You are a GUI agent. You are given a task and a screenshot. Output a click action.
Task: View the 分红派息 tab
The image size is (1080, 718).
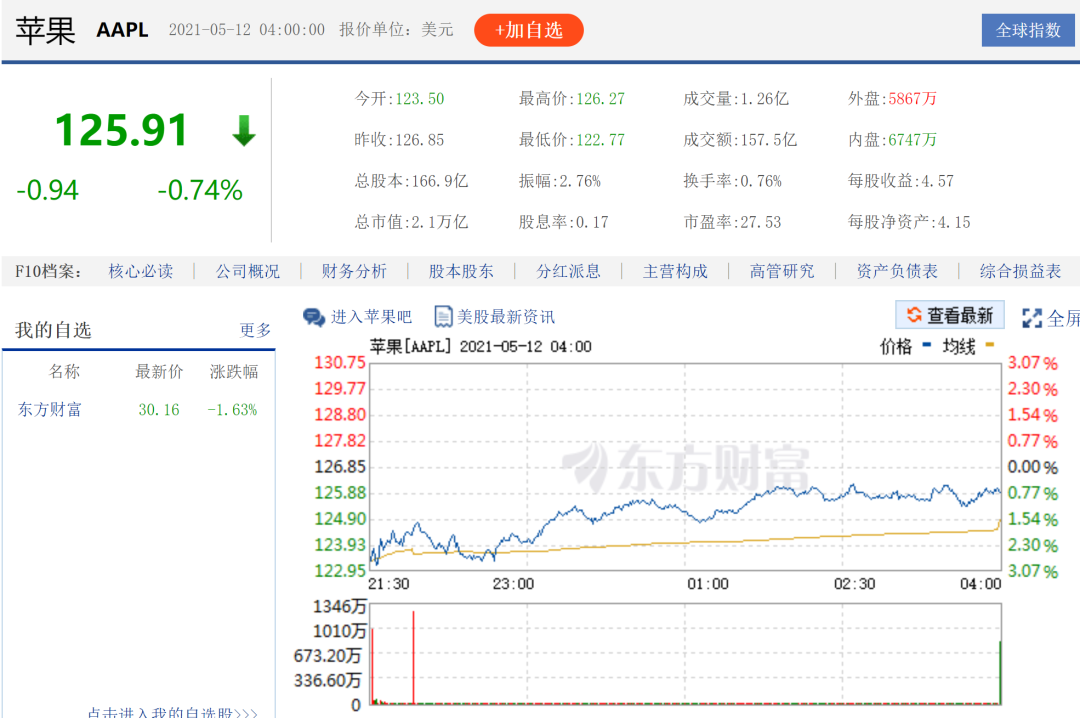click(x=568, y=271)
